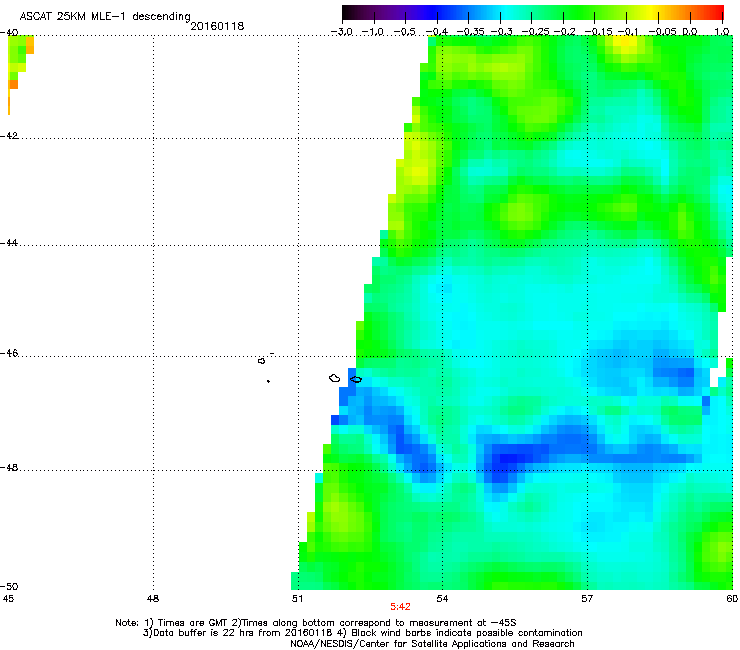Click the colorbar label '-0.15'
740x650 pixels.
[x=598, y=32]
